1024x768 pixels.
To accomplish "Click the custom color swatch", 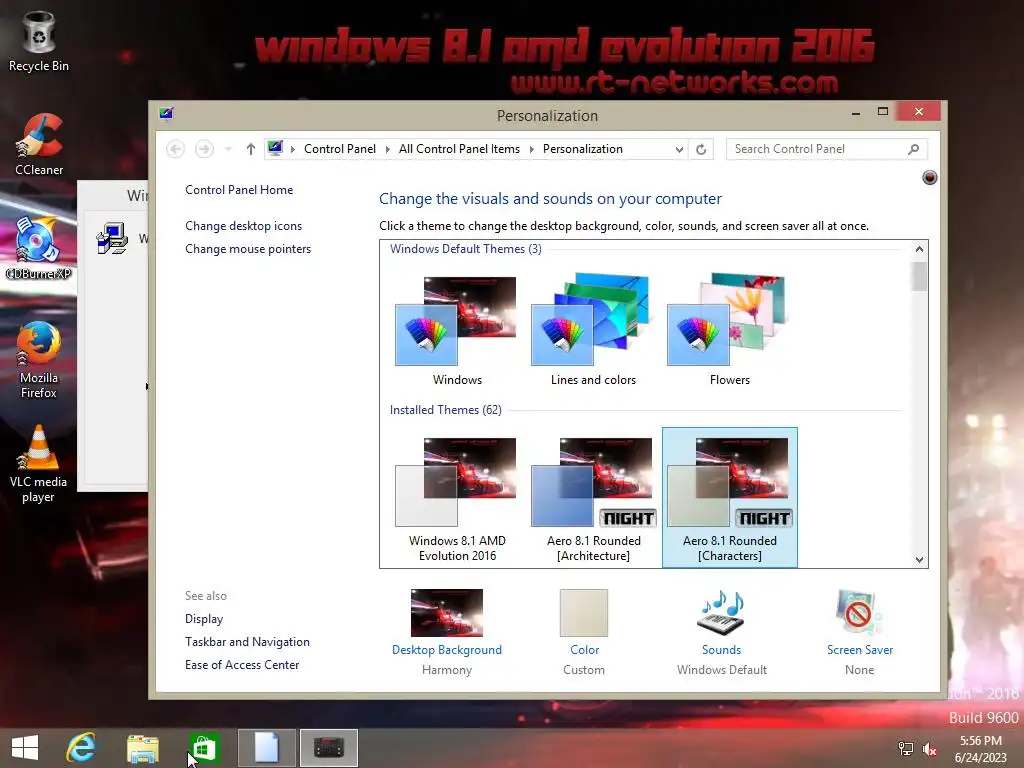I will click(584, 613).
